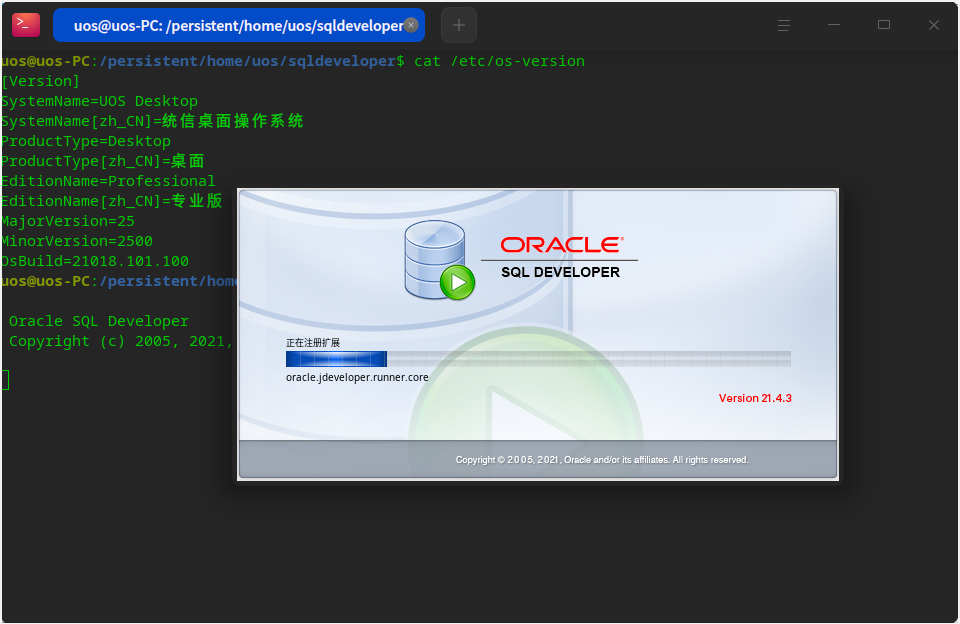Click 'oracle.jdeveloper.runner.core' status text
Image resolution: width=960 pixels, height=624 pixels.
tap(357, 377)
